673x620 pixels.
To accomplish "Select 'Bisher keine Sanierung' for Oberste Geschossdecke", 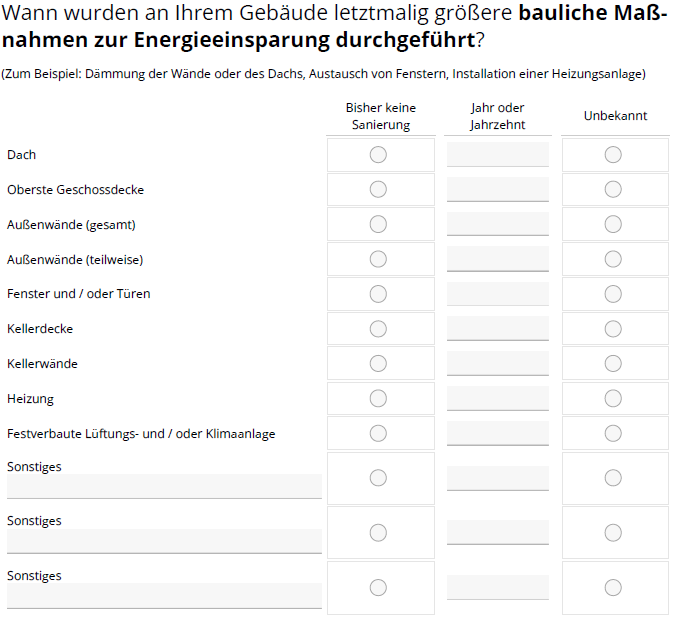I will (x=378, y=189).
